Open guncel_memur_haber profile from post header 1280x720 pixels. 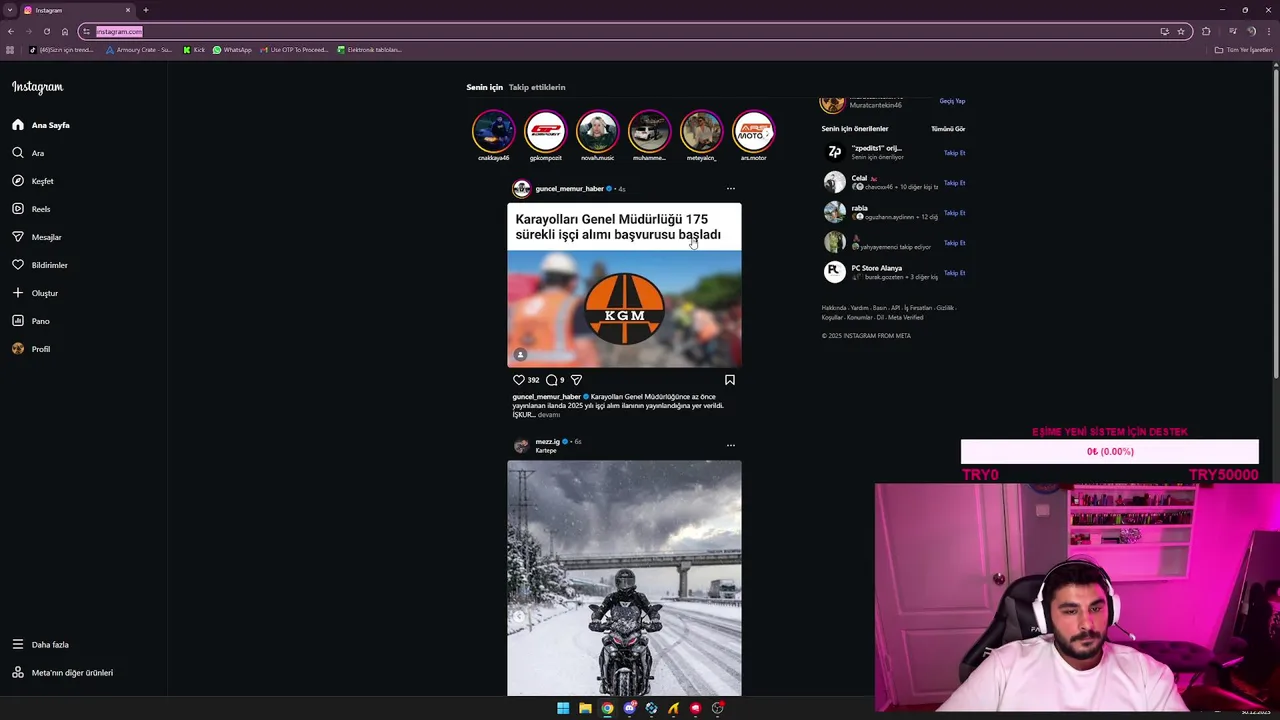click(569, 189)
